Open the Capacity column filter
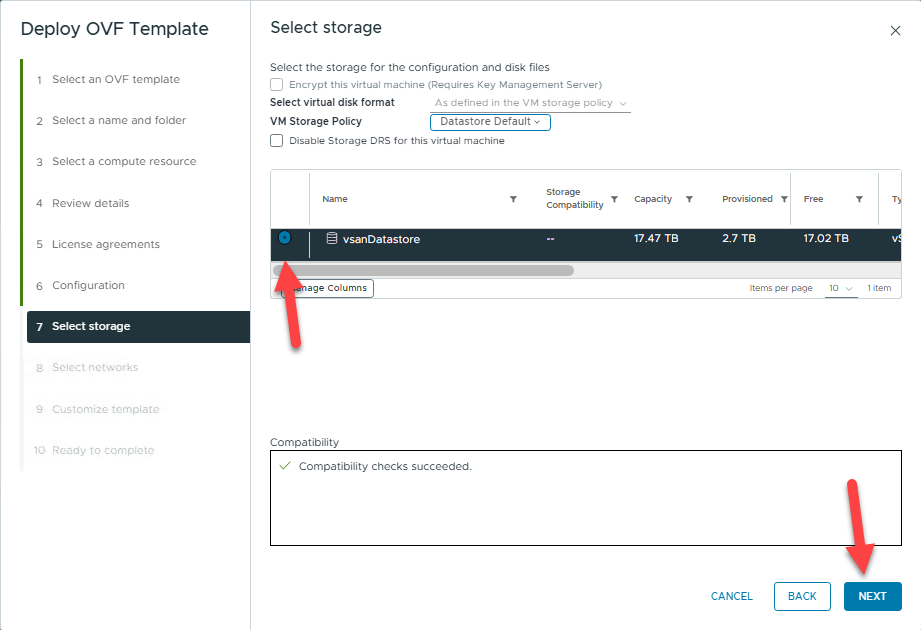Screen dimensions: 921x630 (689, 199)
